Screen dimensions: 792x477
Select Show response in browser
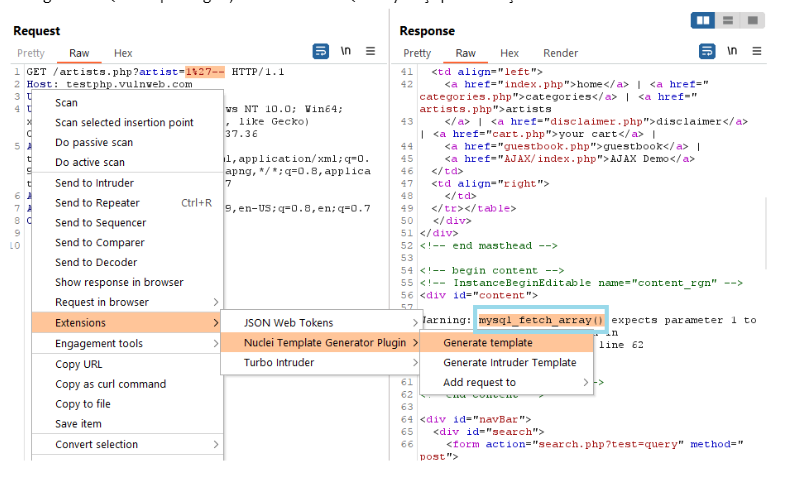click(127, 282)
